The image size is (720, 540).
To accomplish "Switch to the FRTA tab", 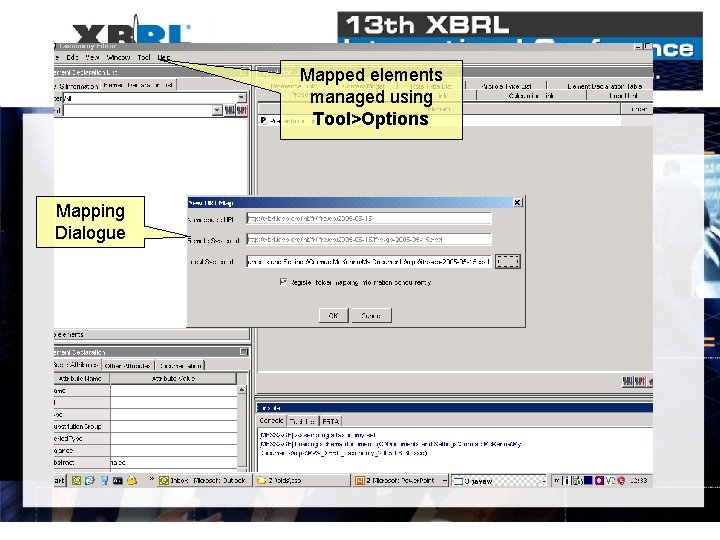I will [x=331, y=421].
